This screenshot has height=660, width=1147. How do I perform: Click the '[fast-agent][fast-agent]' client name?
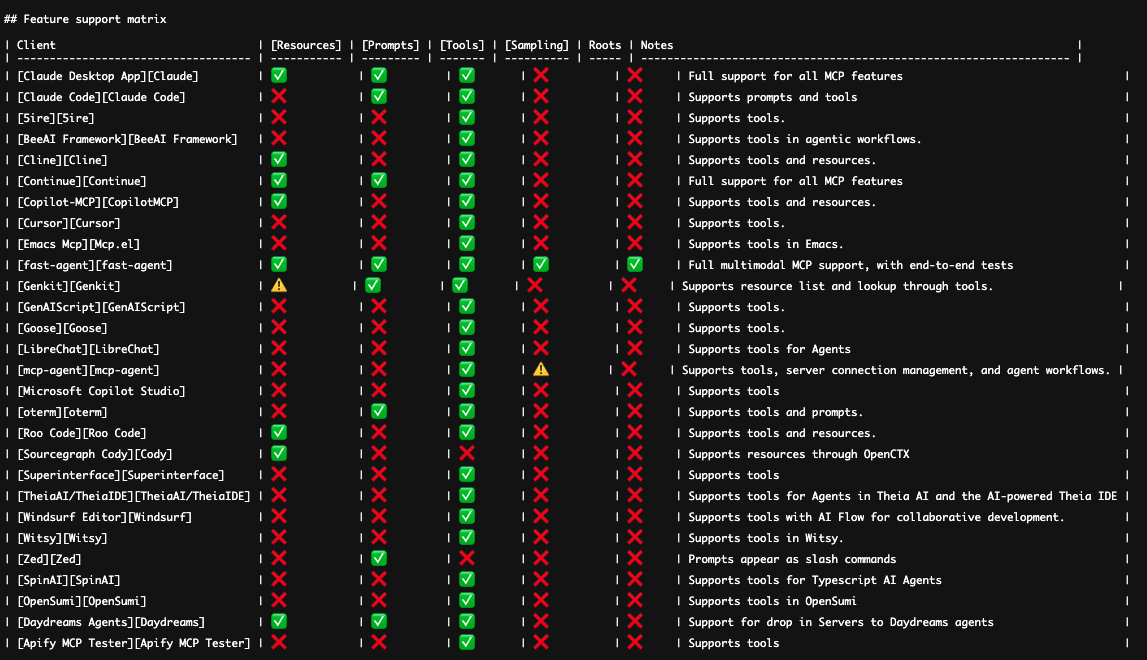(x=94, y=265)
